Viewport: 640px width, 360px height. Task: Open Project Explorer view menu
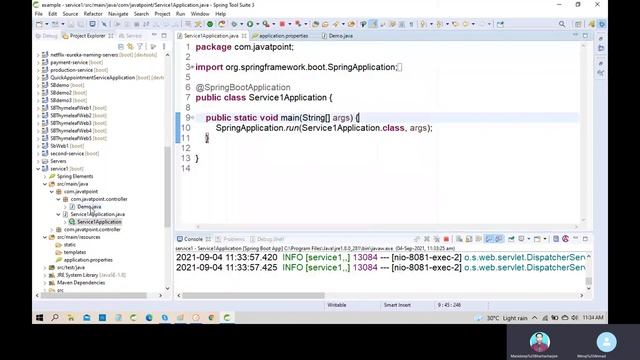164,47
